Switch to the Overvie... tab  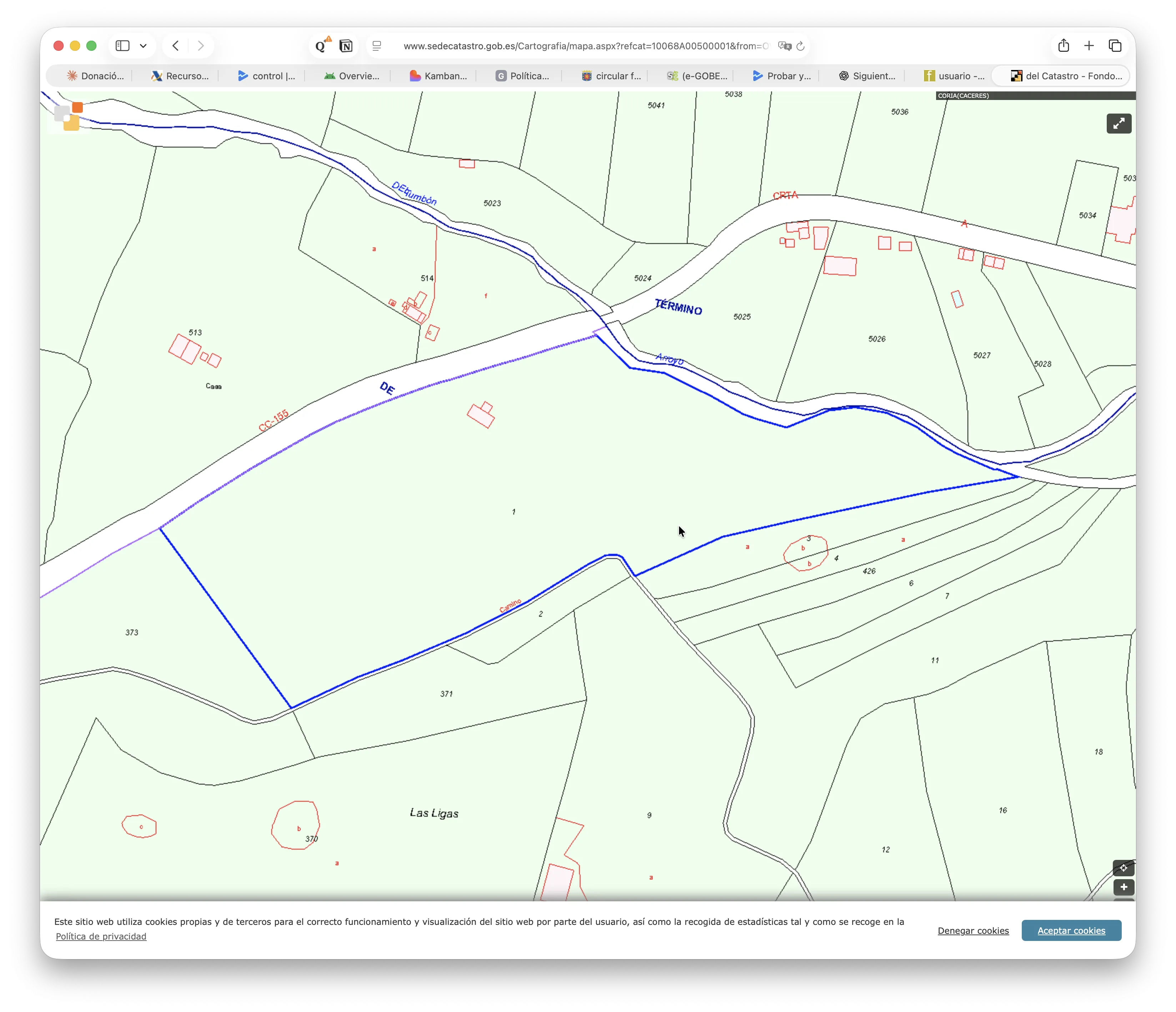click(351, 76)
